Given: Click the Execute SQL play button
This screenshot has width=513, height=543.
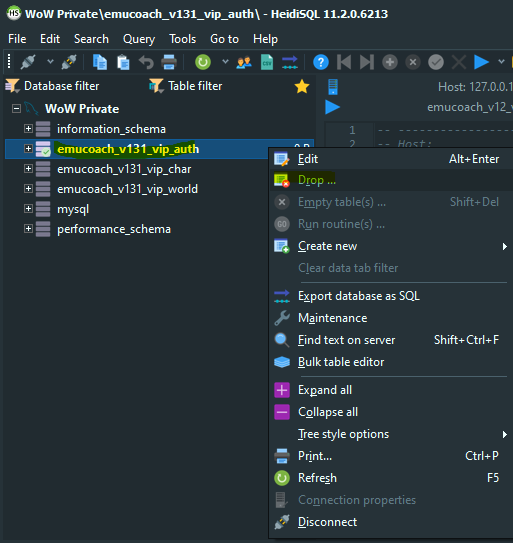Looking at the screenshot, I should [x=481, y=62].
